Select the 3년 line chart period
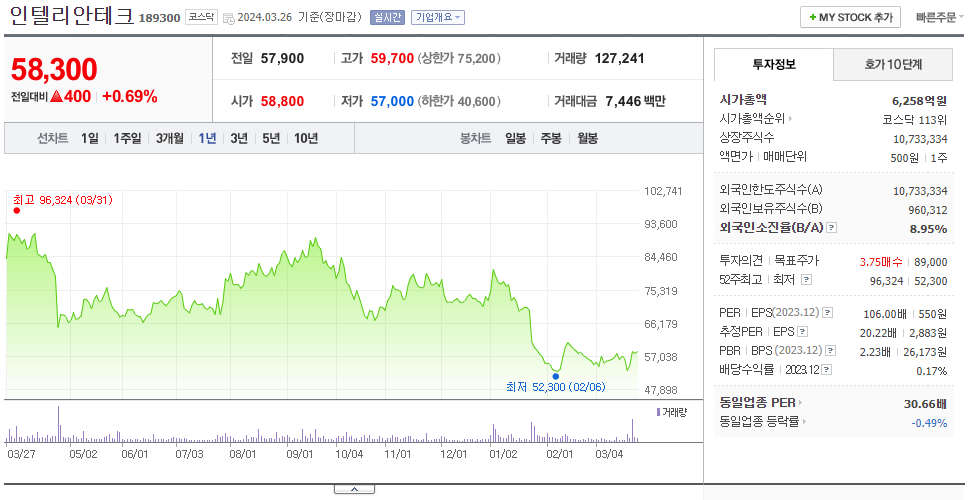 coord(238,139)
